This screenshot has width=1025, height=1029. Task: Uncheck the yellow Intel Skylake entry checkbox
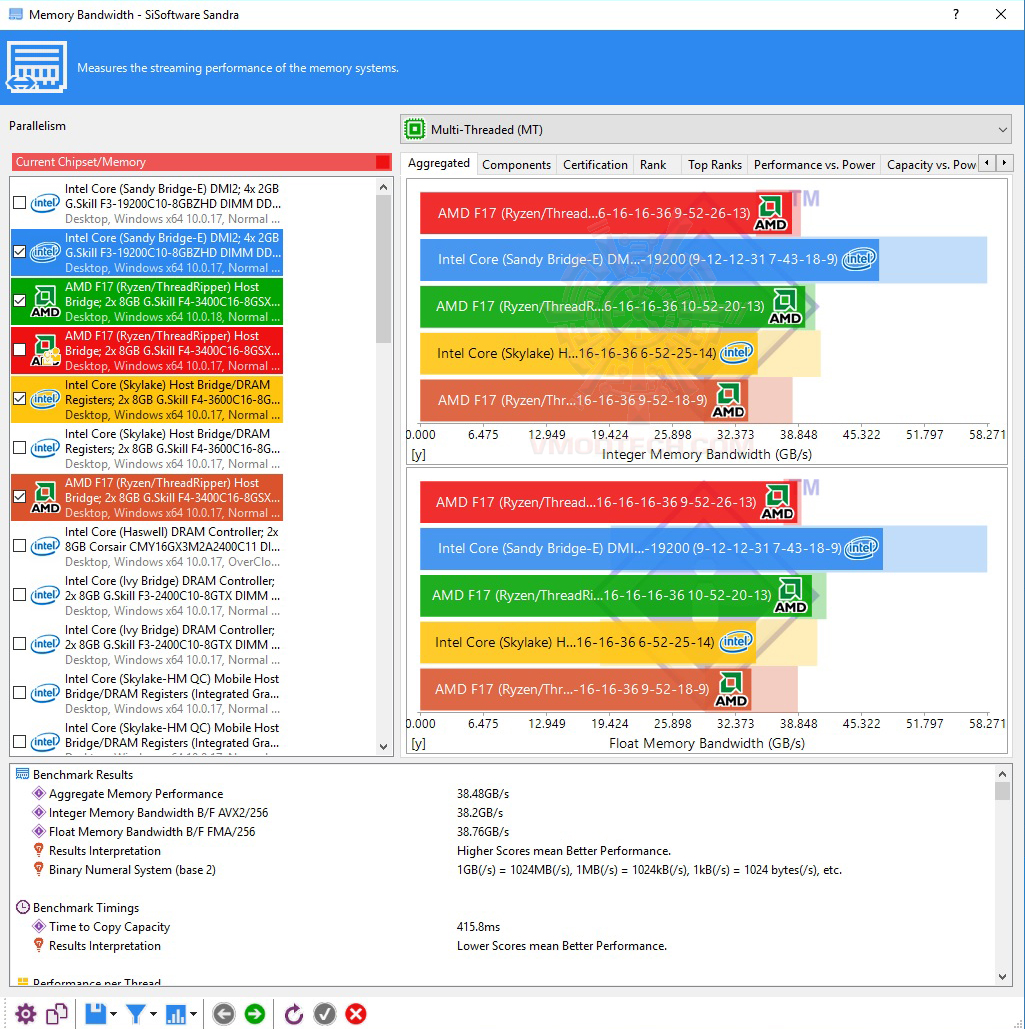(x=20, y=398)
